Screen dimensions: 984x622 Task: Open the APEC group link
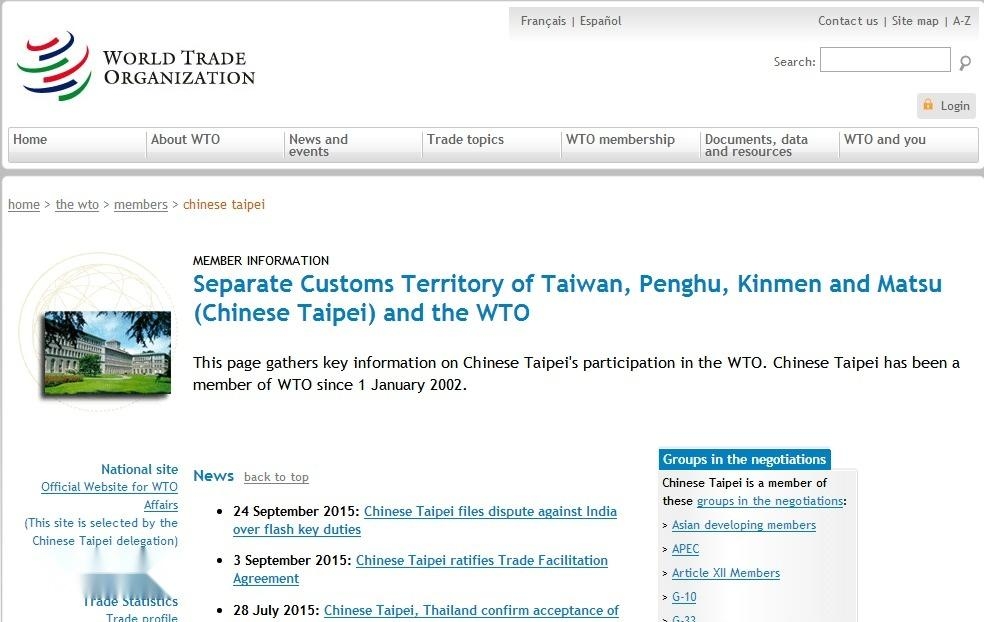(685, 549)
